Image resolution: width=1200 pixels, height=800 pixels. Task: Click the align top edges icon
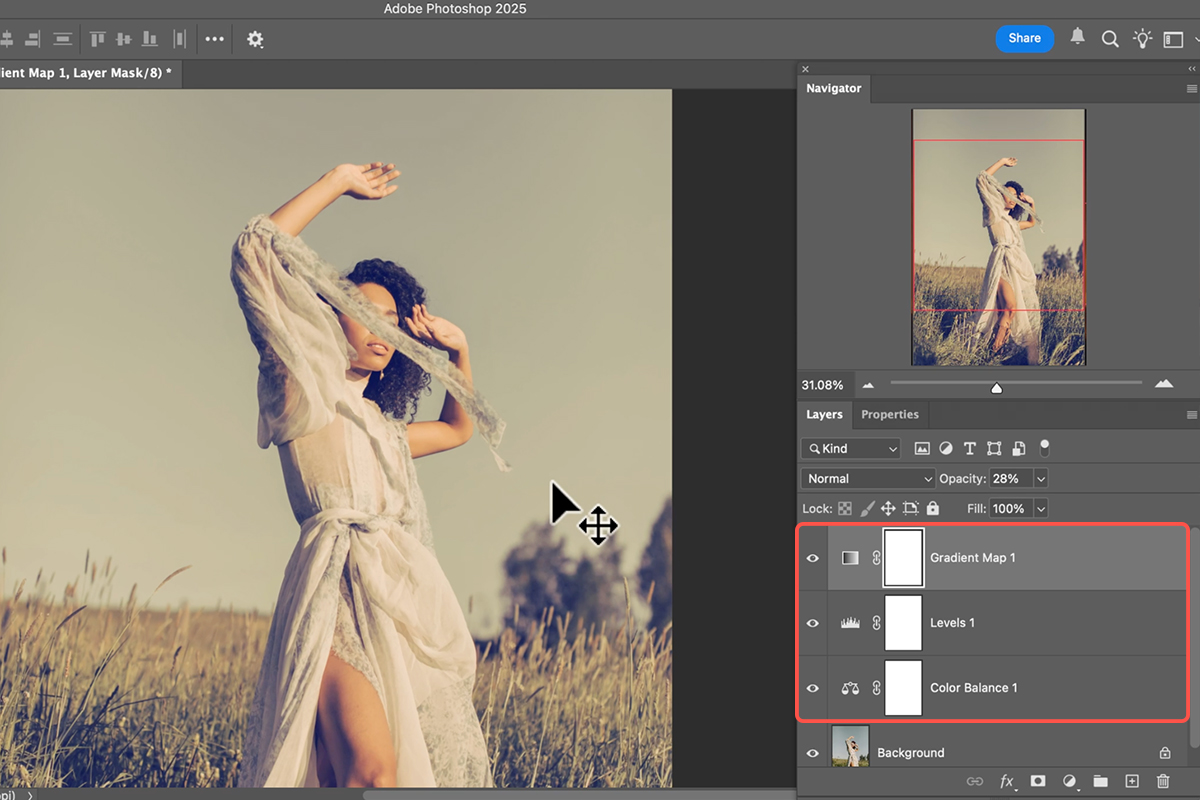(97, 39)
